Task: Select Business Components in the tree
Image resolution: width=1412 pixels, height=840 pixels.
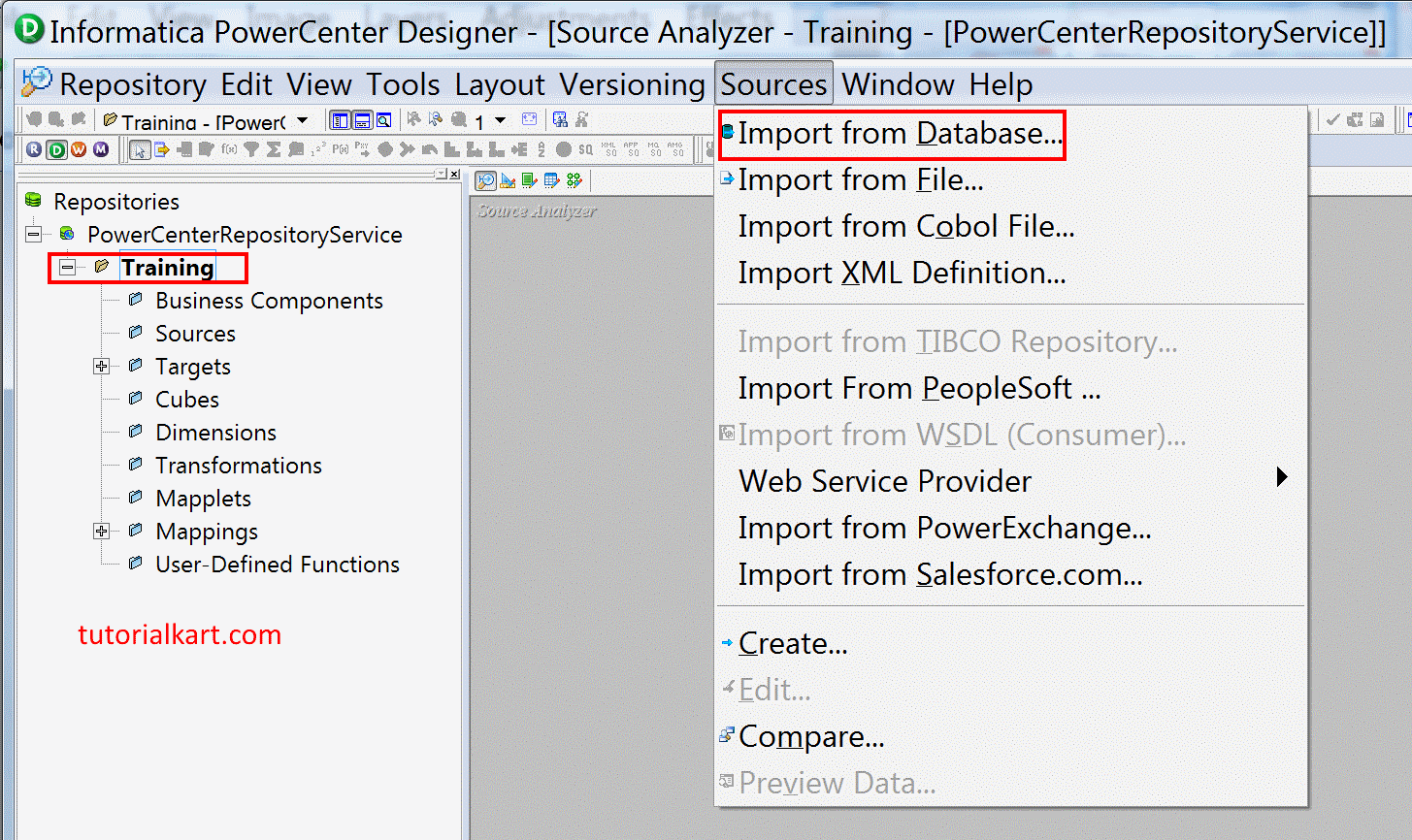Action: click(269, 300)
